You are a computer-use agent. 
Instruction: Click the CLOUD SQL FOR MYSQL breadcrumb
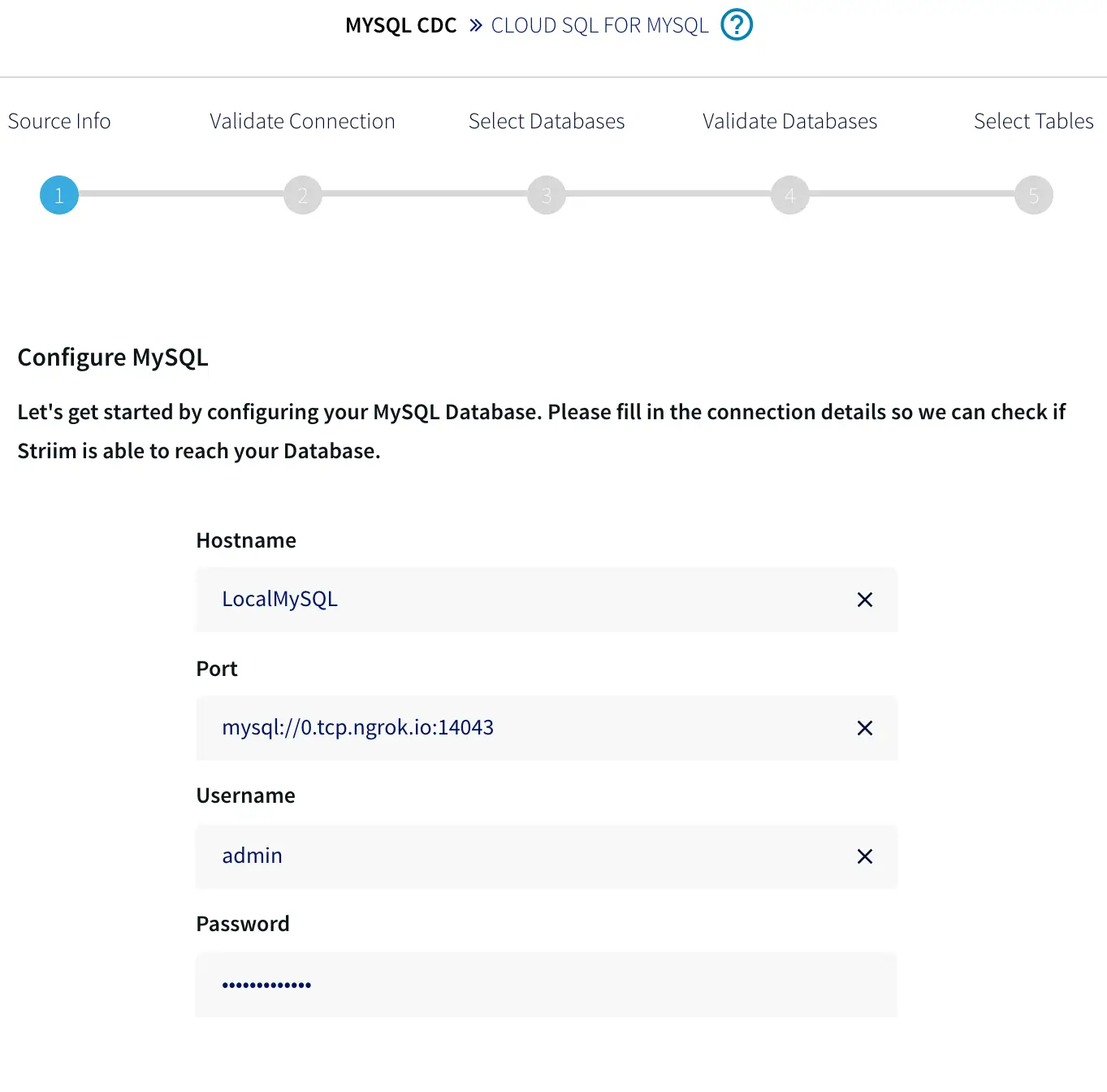599,26
